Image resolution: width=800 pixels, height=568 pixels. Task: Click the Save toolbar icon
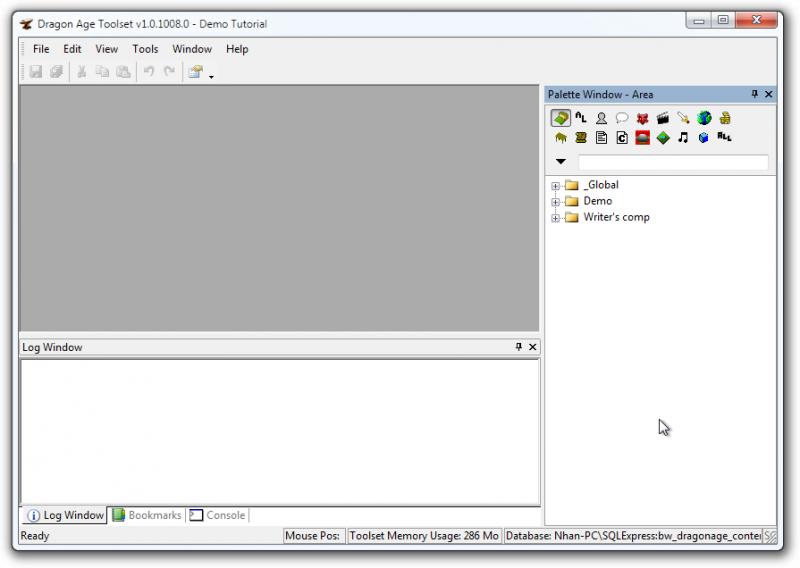(36, 71)
